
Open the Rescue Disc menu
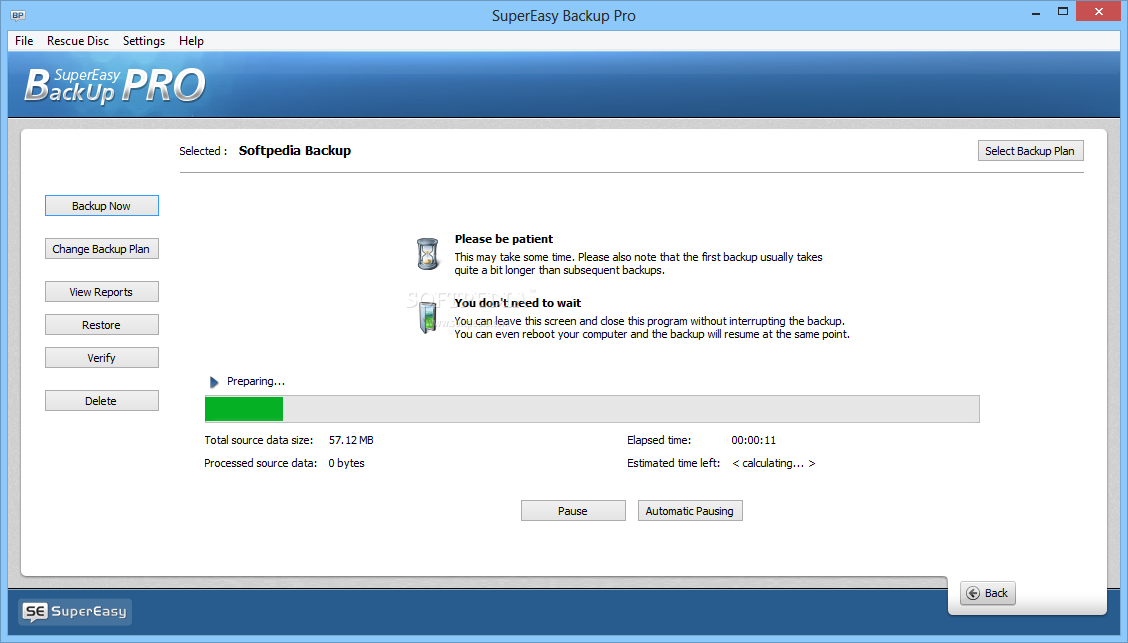coord(78,41)
